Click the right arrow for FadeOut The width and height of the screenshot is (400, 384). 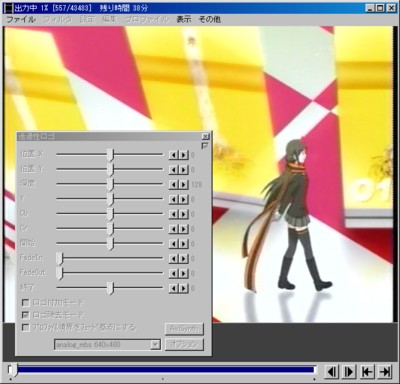pyautogui.click(x=184, y=273)
